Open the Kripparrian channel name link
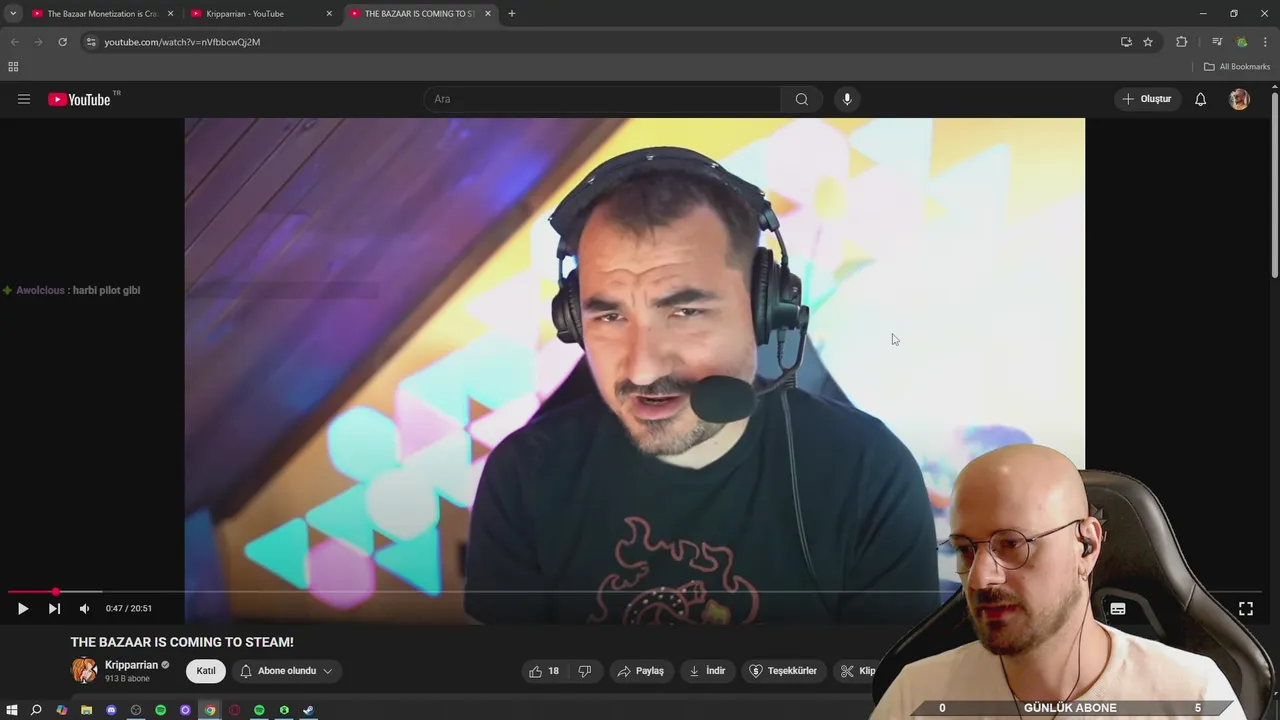 pyautogui.click(x=131, y=665)
